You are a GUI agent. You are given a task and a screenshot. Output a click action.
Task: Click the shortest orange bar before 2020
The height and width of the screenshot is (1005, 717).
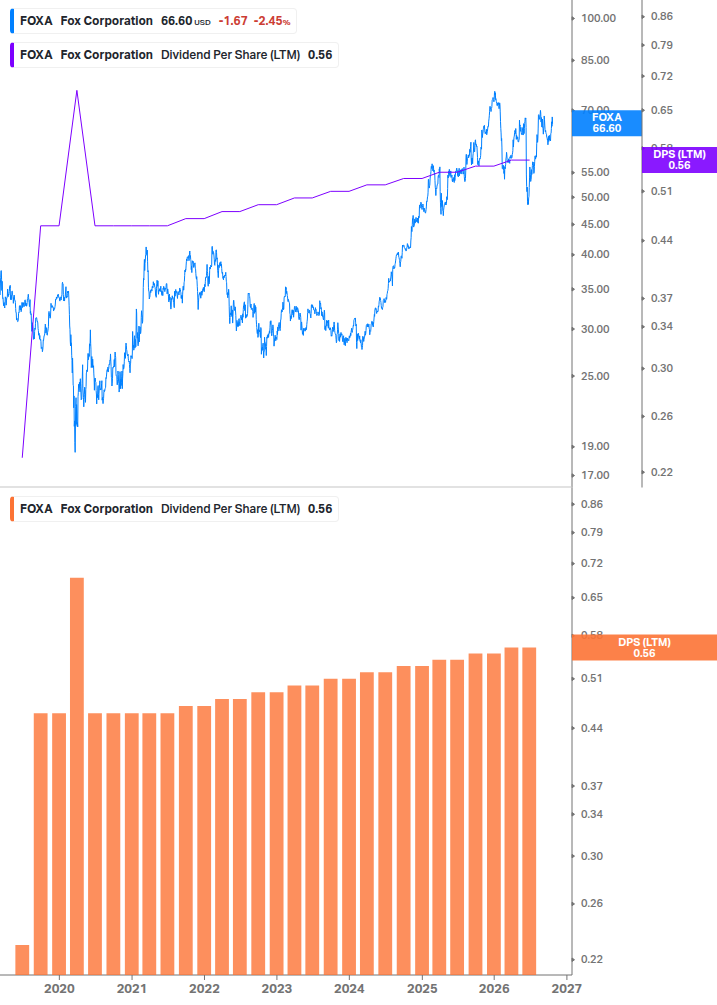(22, 960)
